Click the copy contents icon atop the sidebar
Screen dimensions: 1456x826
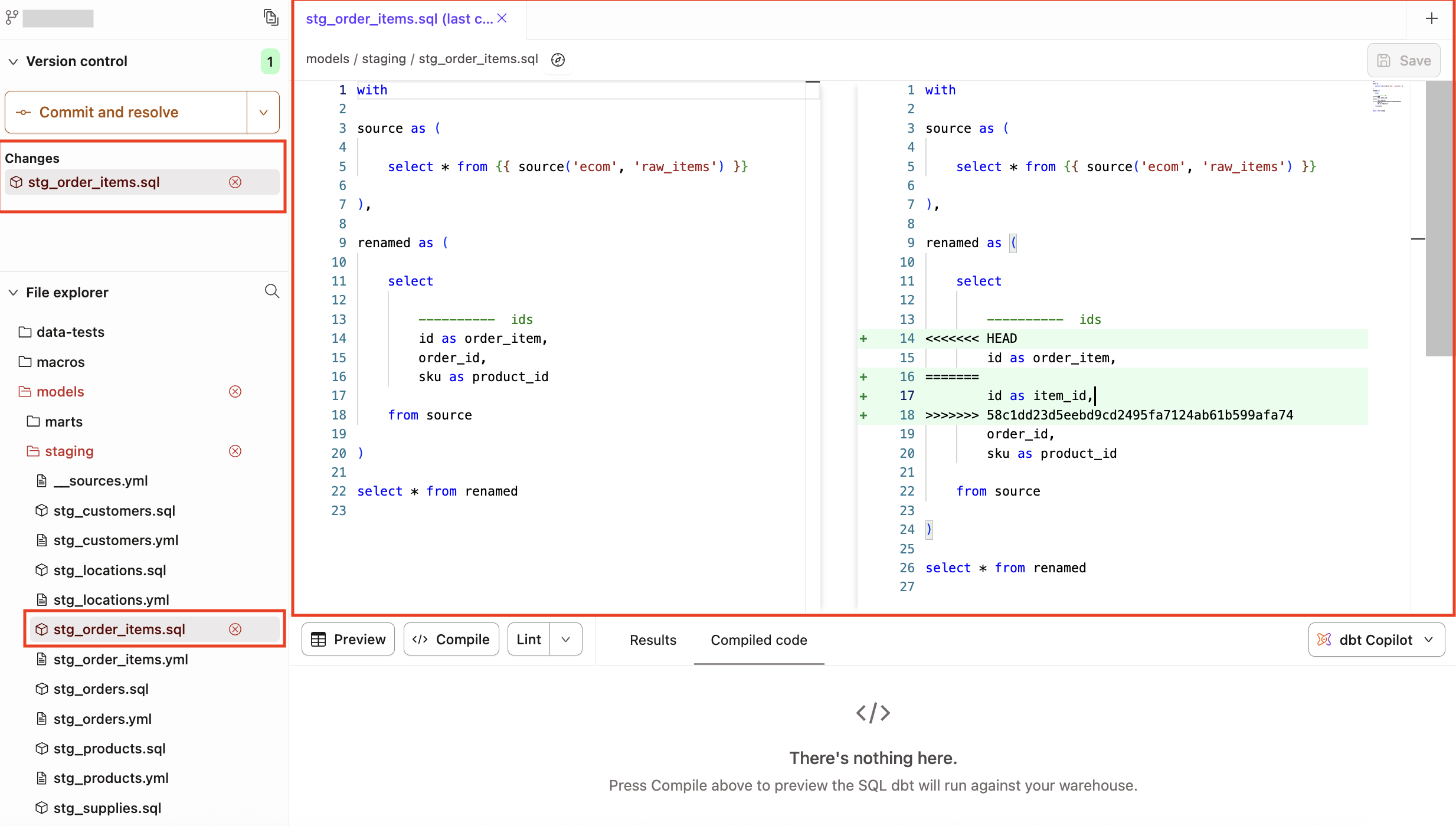(271, 17)
